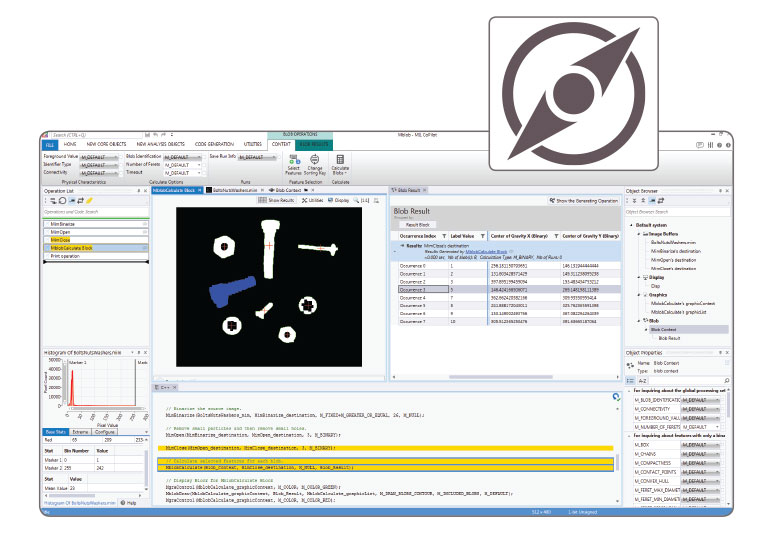Click the collapse-all icon in Object Browser toolbar
Image resolution: width=769 pixels, height=559 pixels.
(x=635, y=201)
